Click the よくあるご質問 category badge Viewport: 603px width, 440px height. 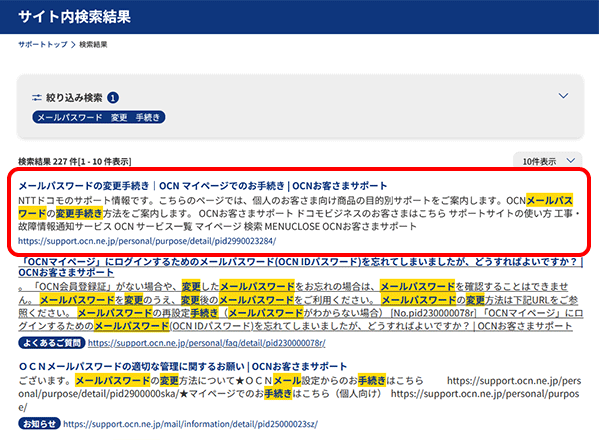[52, 343]
